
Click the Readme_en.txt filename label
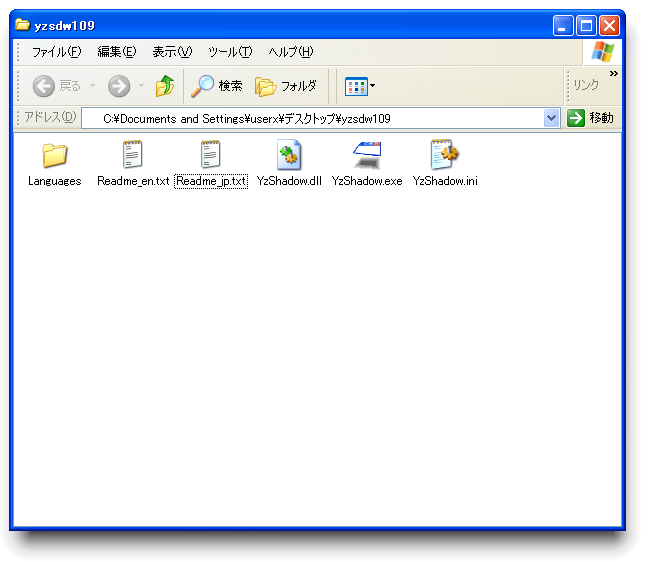tap(133, 182)
